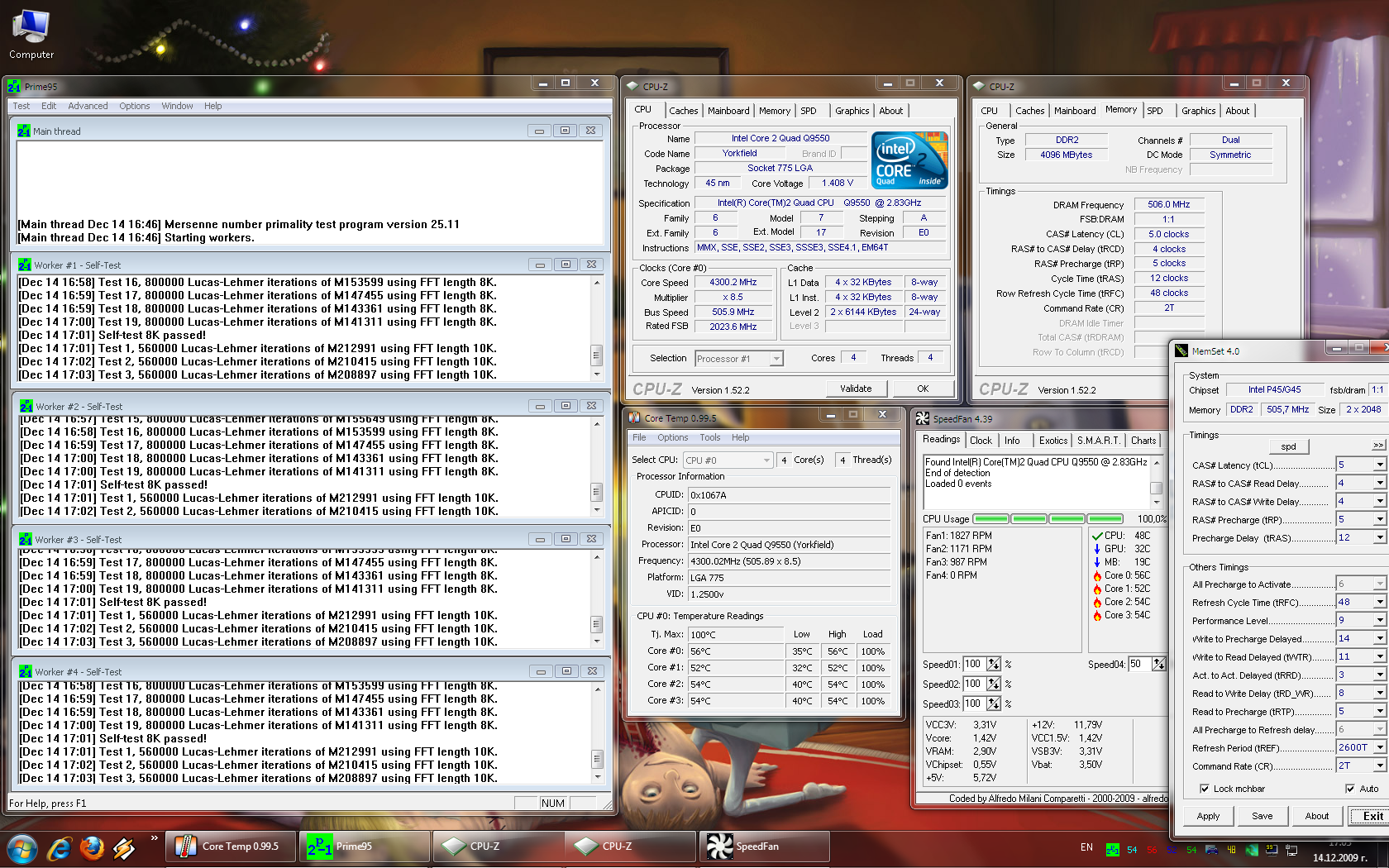1389x868 pixels.
Task: Click the Validate button in CPU-Z
Action: [856, 389]
